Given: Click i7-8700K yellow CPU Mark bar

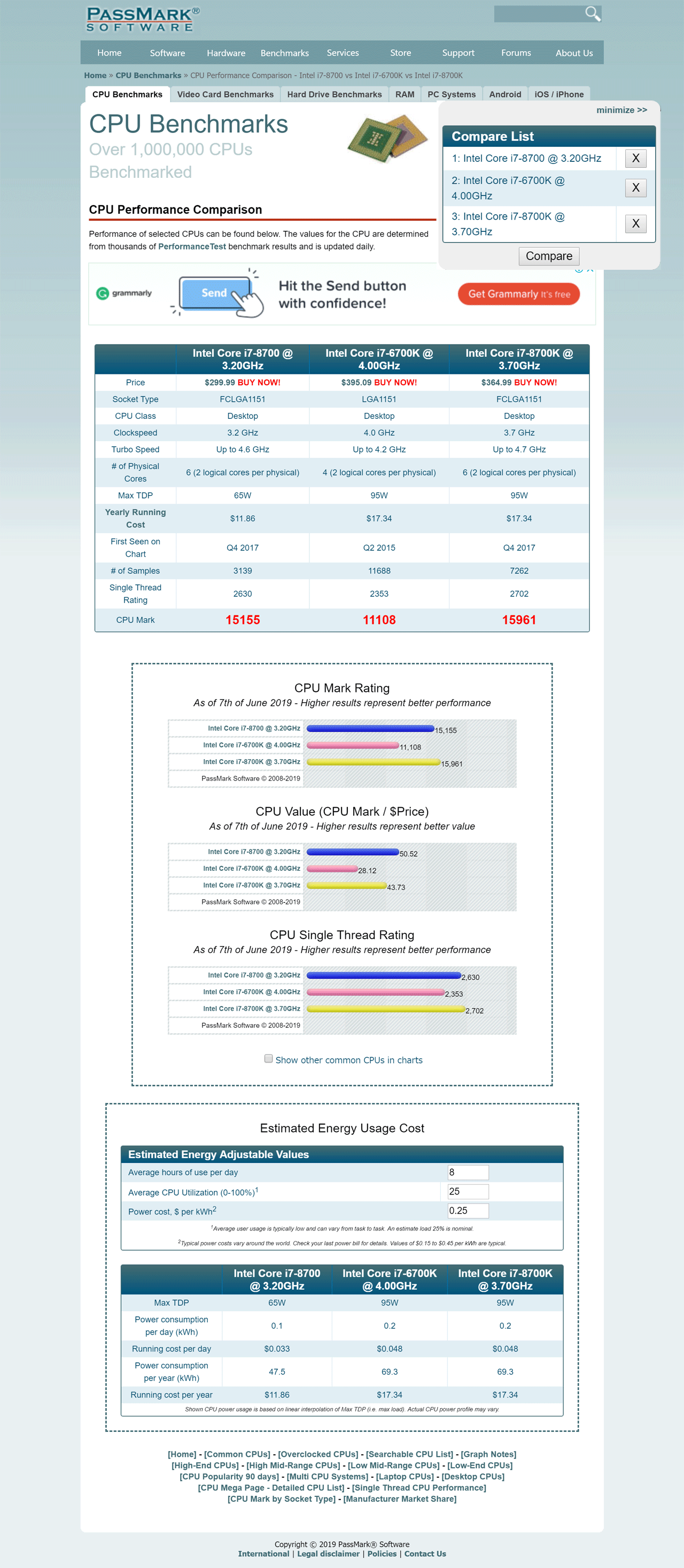Looking at the screenshot, I should click(374, 761).
